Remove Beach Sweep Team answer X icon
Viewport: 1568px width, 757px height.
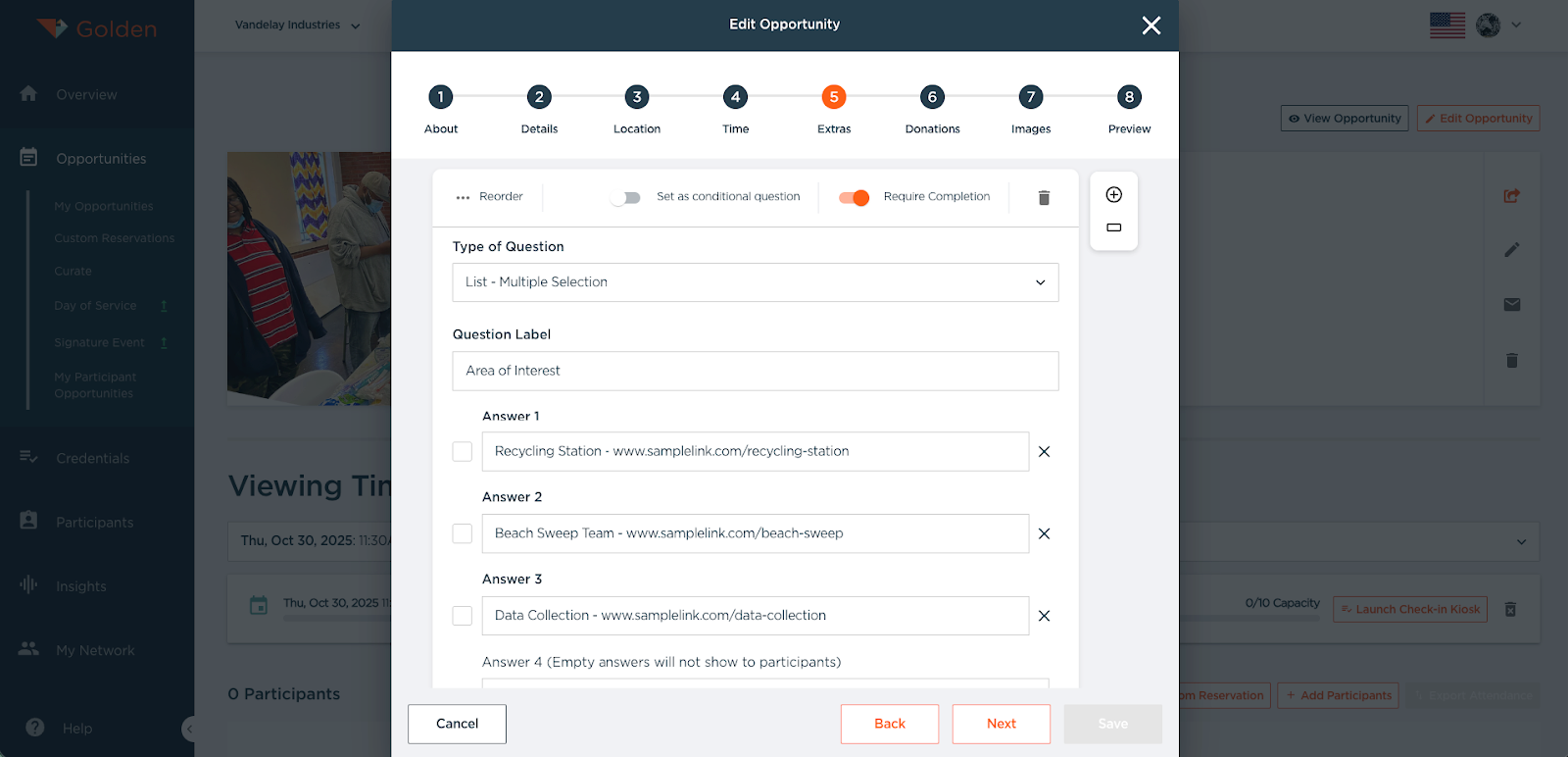(1044, 534)
